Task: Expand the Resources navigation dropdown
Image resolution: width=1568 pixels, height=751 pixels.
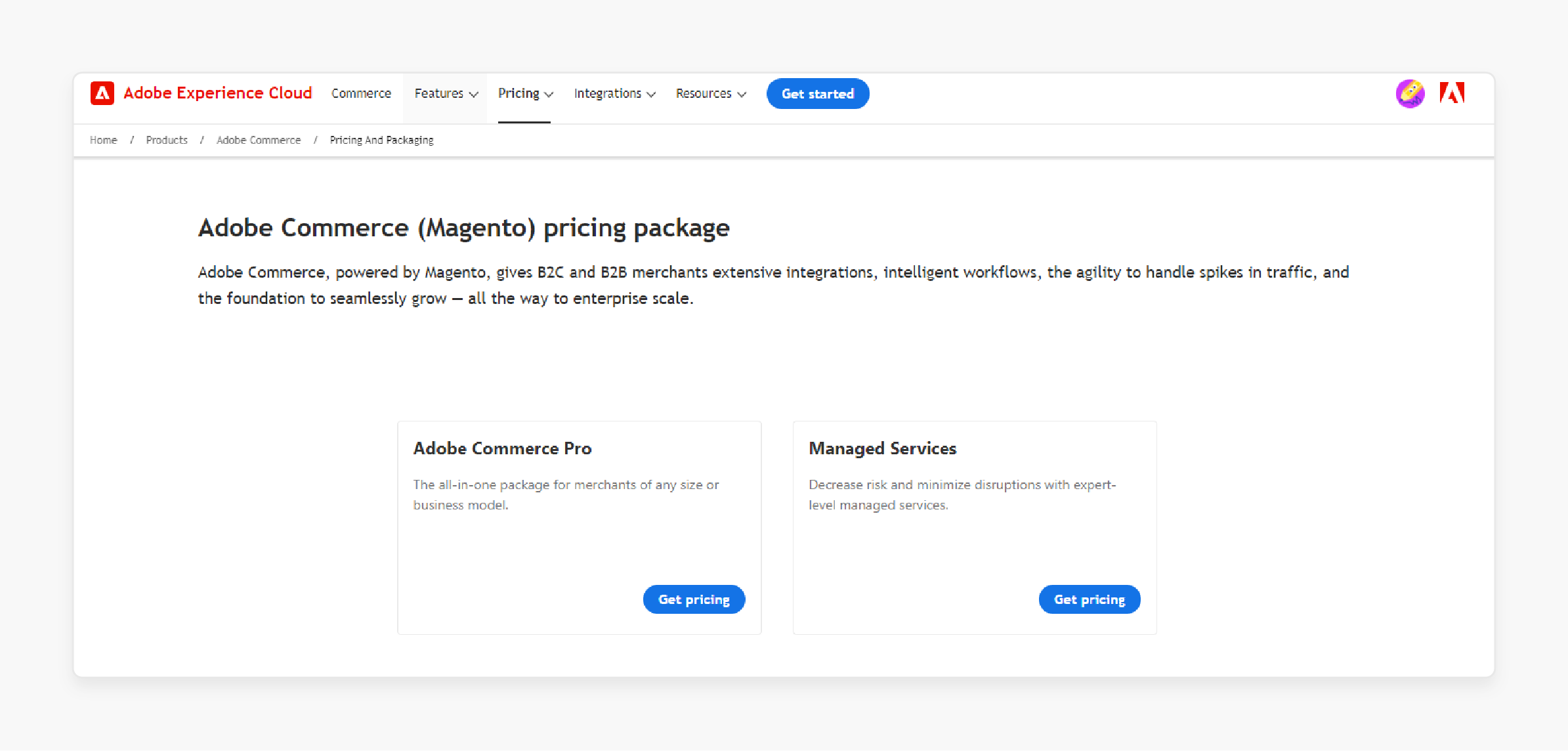Action: [x=710, y=94]
